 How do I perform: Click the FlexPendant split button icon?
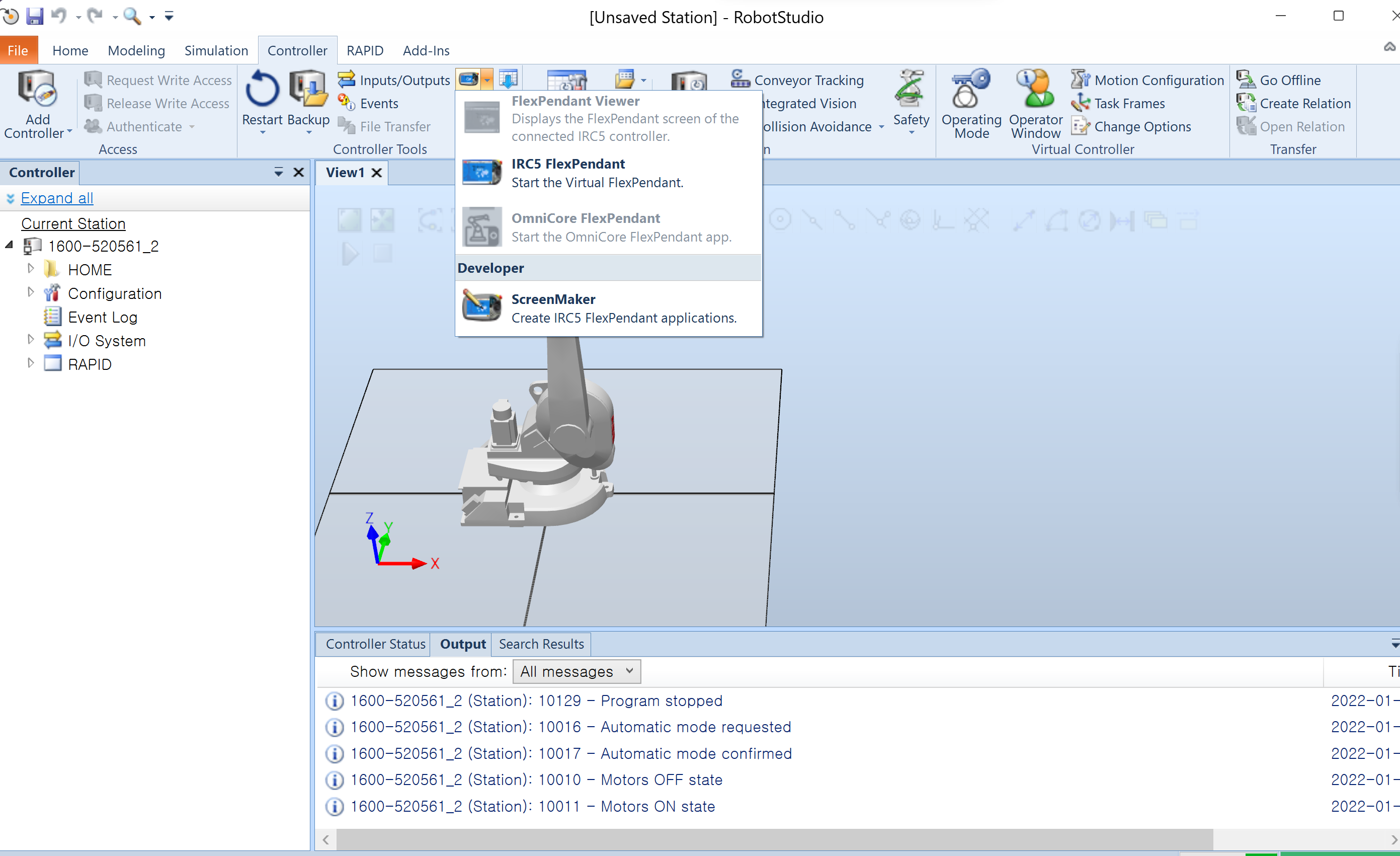469,79
